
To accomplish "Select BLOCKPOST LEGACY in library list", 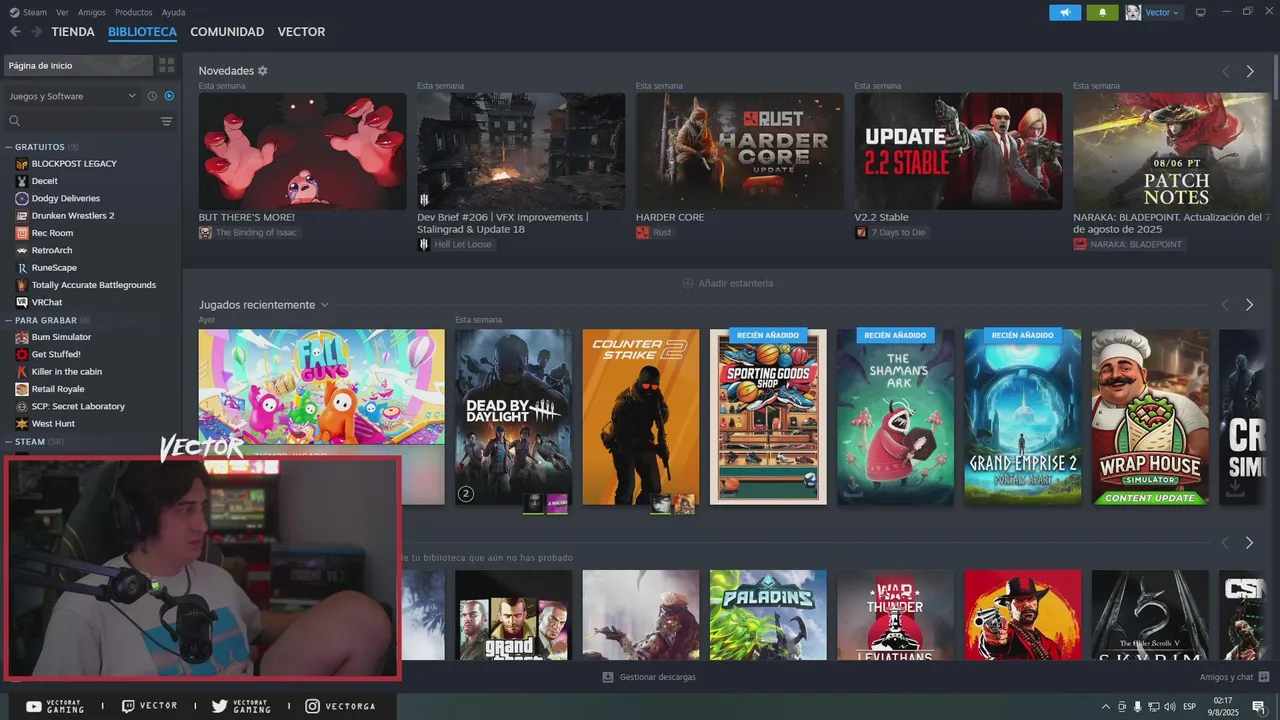I will coord(74,163).
